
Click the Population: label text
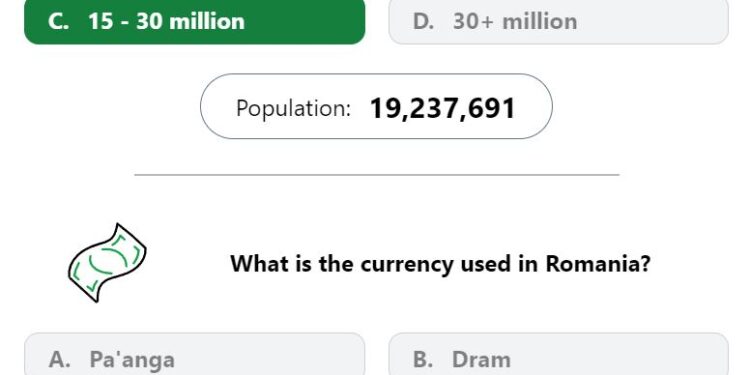(x=293, y=108)
